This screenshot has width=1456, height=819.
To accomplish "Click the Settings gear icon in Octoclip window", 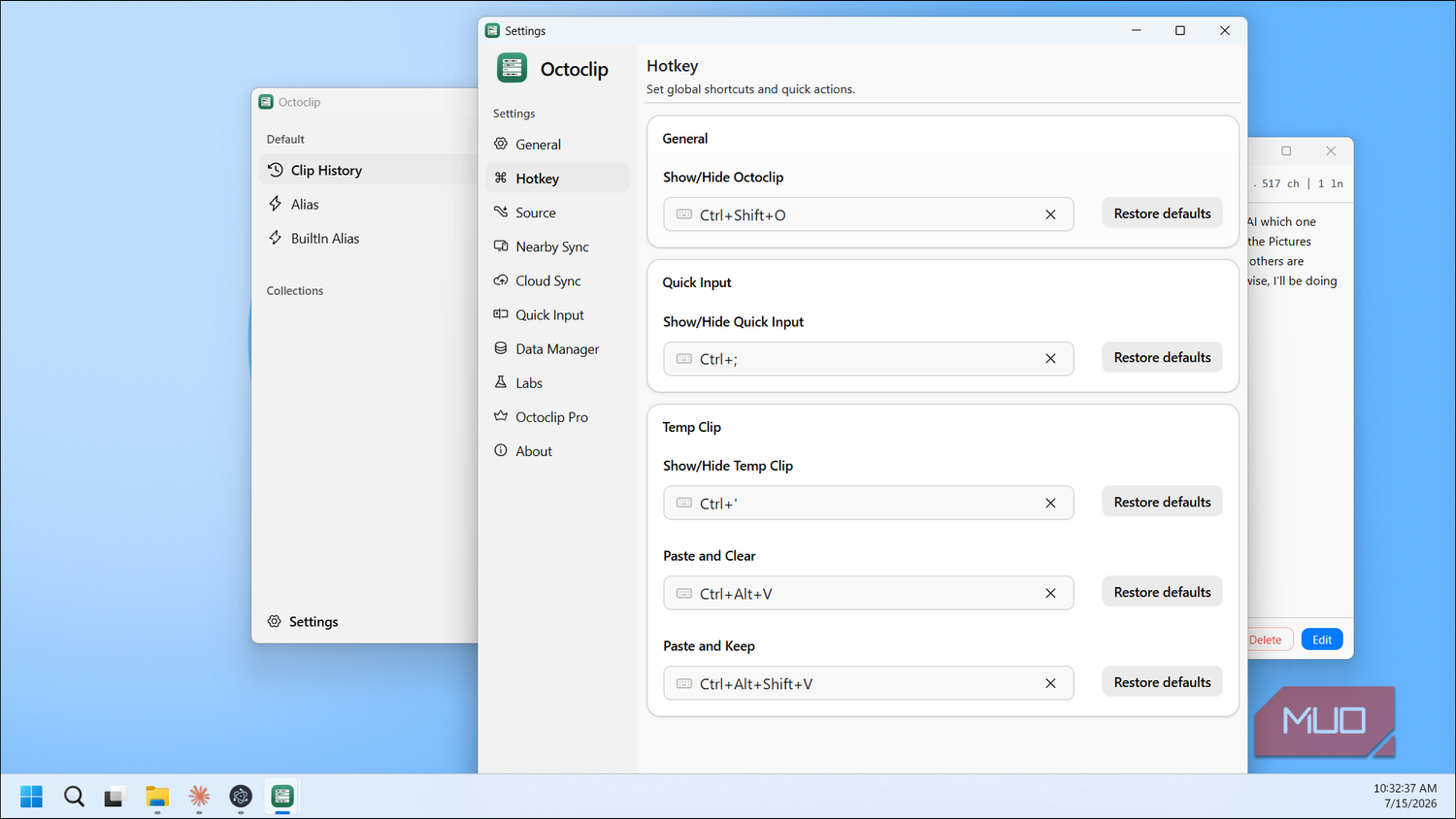I will (x=274, y=621).
